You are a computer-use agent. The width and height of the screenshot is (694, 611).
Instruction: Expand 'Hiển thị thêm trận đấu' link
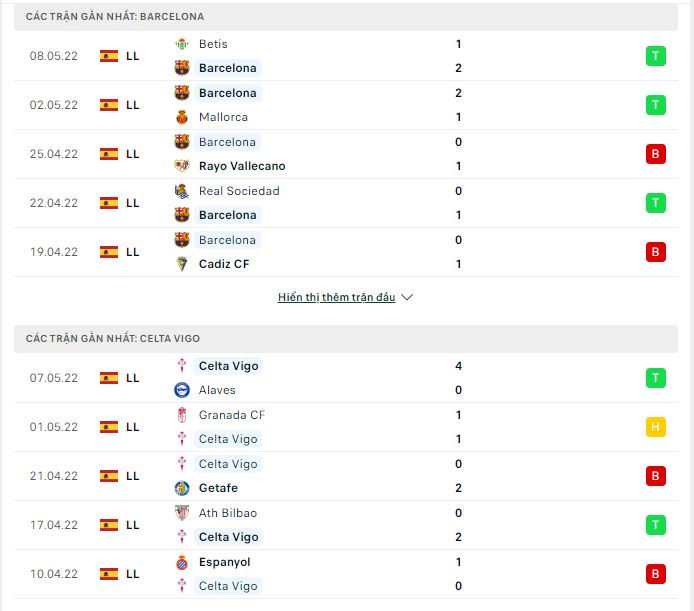[x=336, y=297]
